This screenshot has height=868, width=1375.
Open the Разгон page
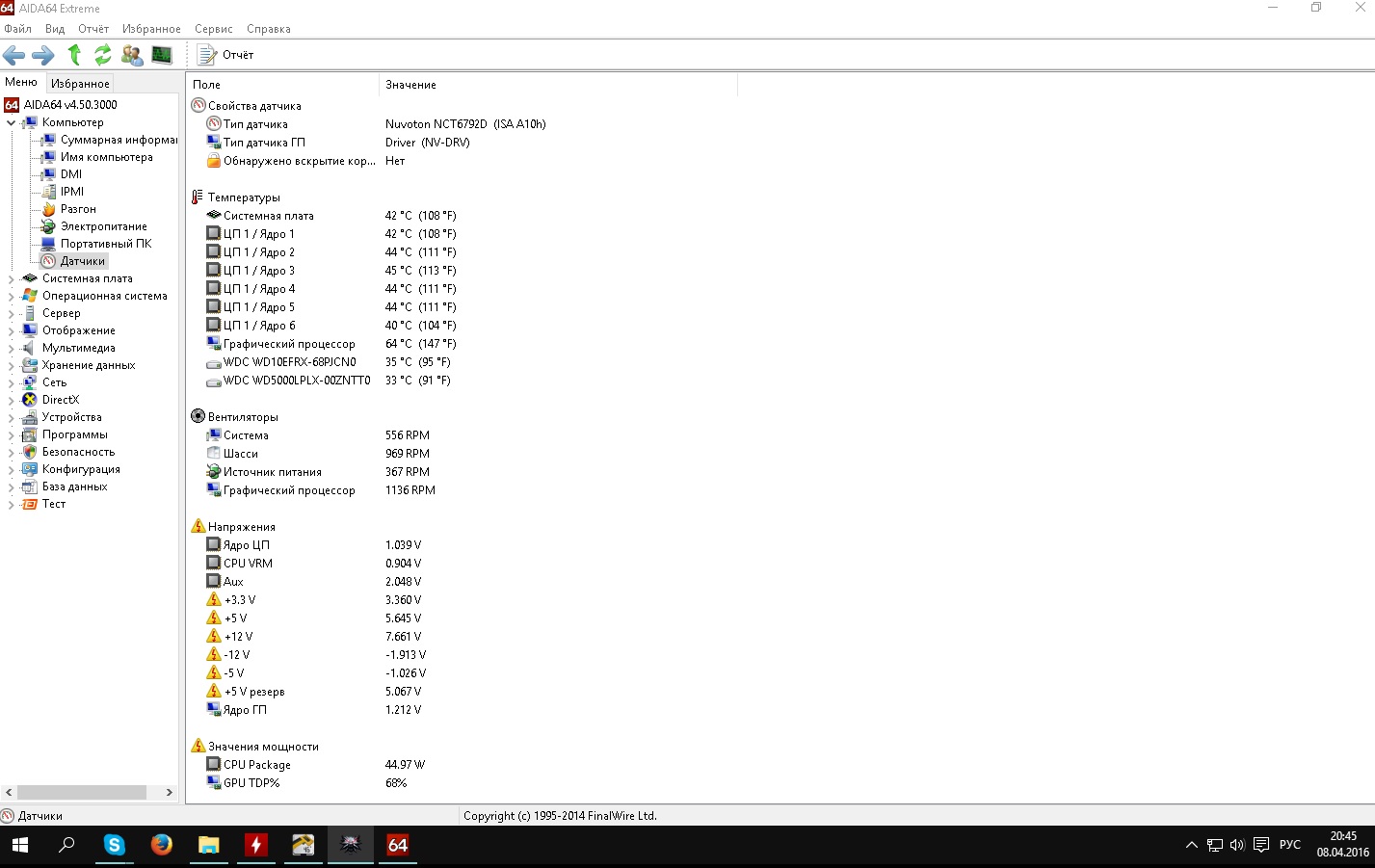(78, 209)
